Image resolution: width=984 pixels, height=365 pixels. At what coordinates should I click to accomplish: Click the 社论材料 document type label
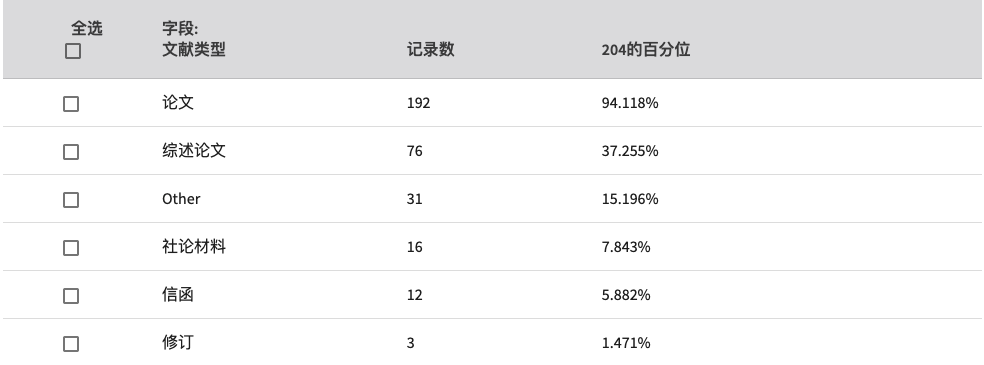pos(193,246)
